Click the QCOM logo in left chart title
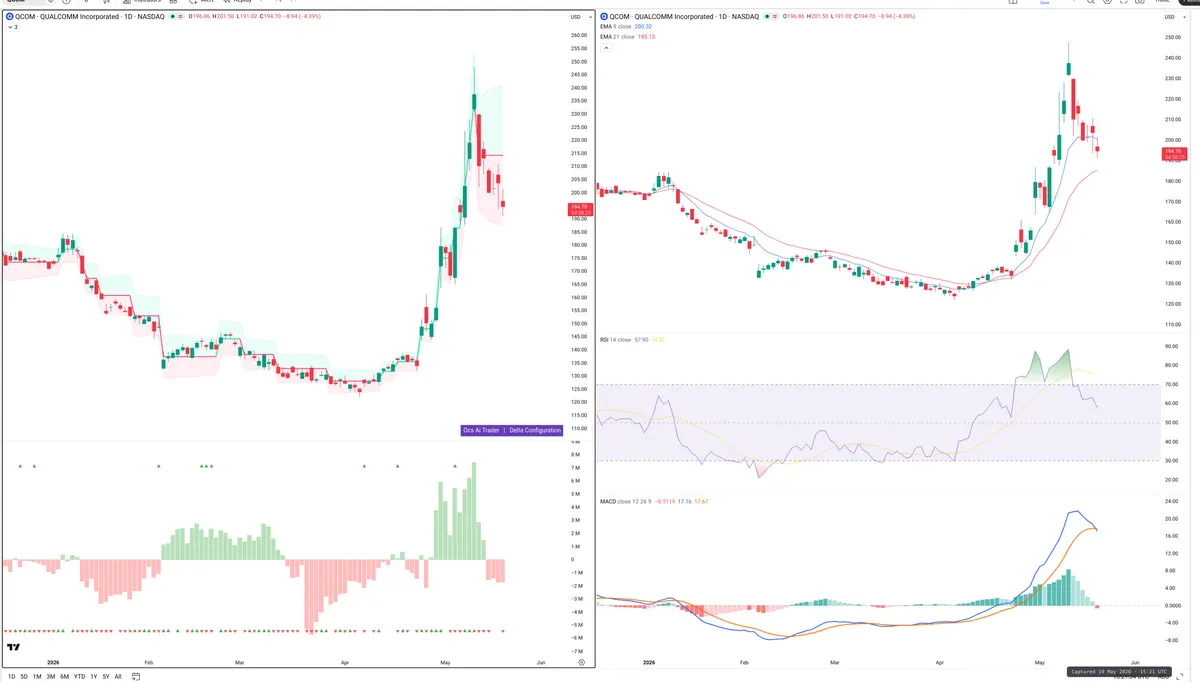The height and width of the screenshot is (683, 1200). [x=9, y=17]
